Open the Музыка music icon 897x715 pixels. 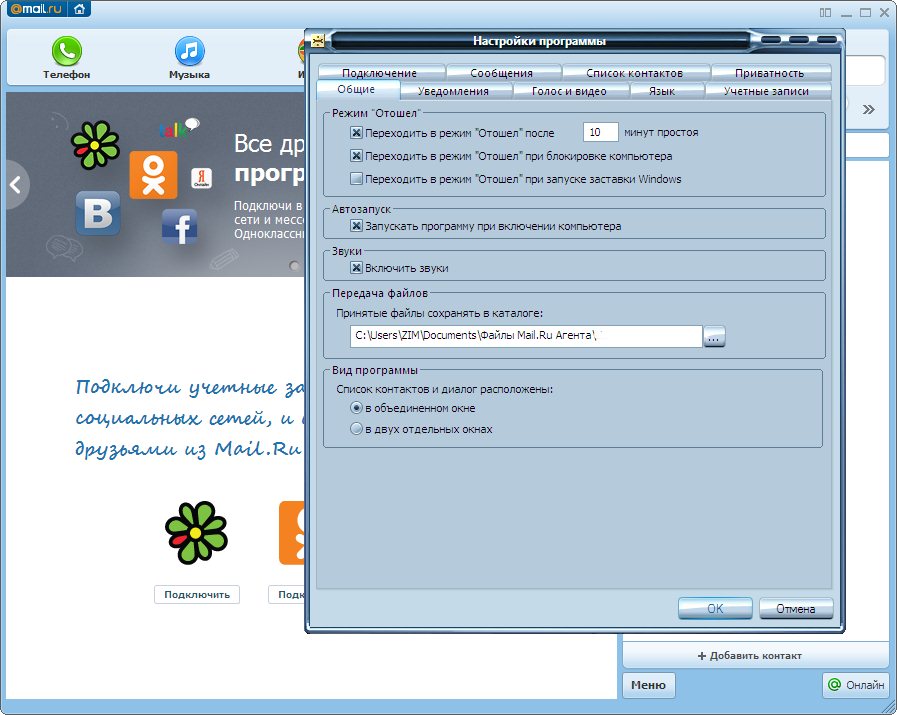click(x=189, y=51)
